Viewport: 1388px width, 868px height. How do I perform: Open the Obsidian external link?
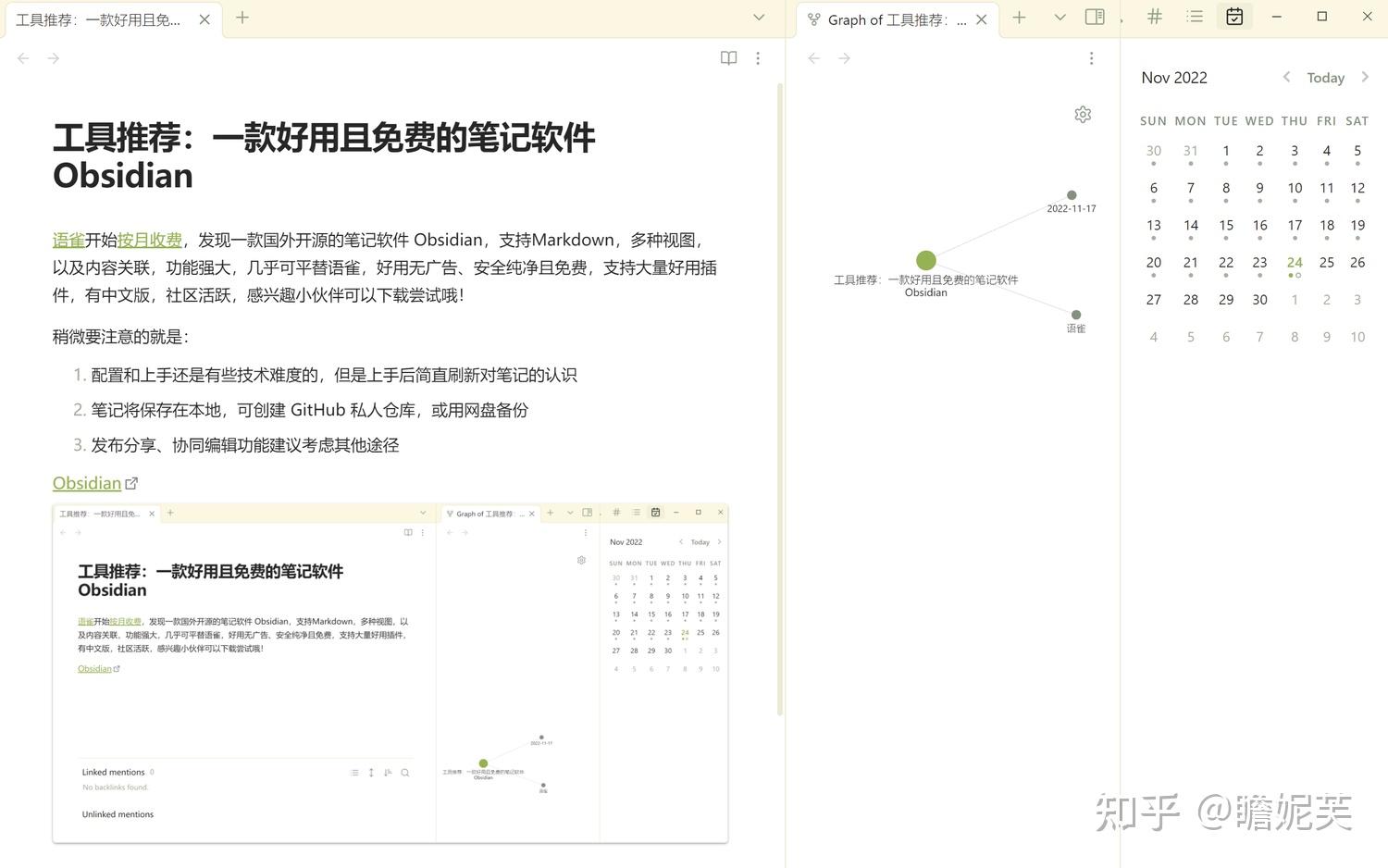[x=87, y=482]
